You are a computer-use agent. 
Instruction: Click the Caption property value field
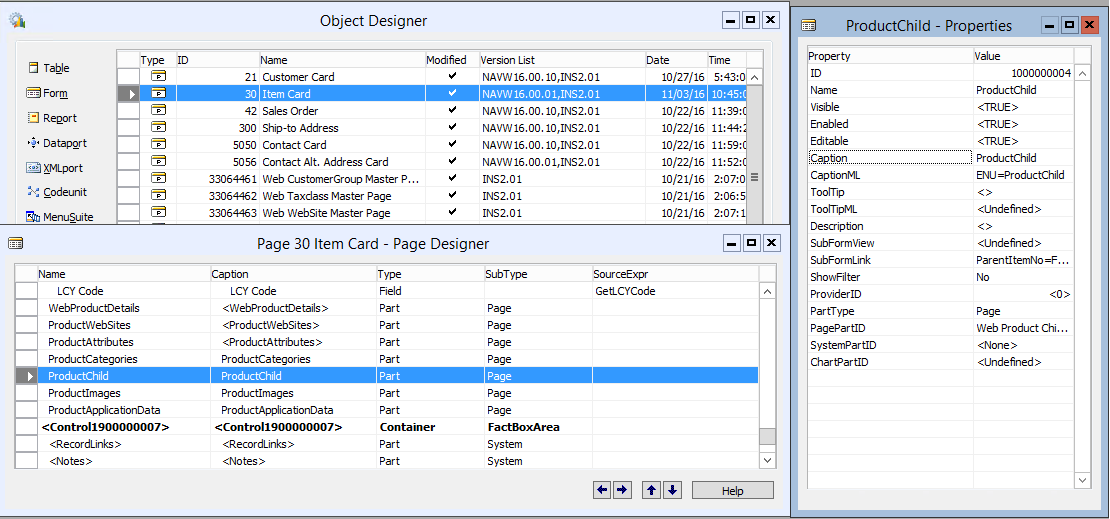click(1020, 158)
